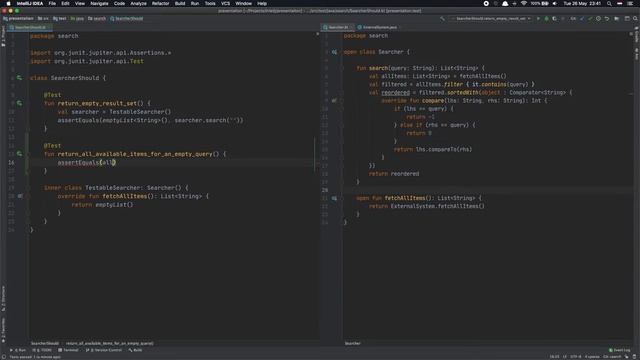Image resolution: width=640 pixels, height=360 pixels.
Task: Click run gutter icon for return_all_available_items test
Action: pyautogui.click(x=19, y=154)
